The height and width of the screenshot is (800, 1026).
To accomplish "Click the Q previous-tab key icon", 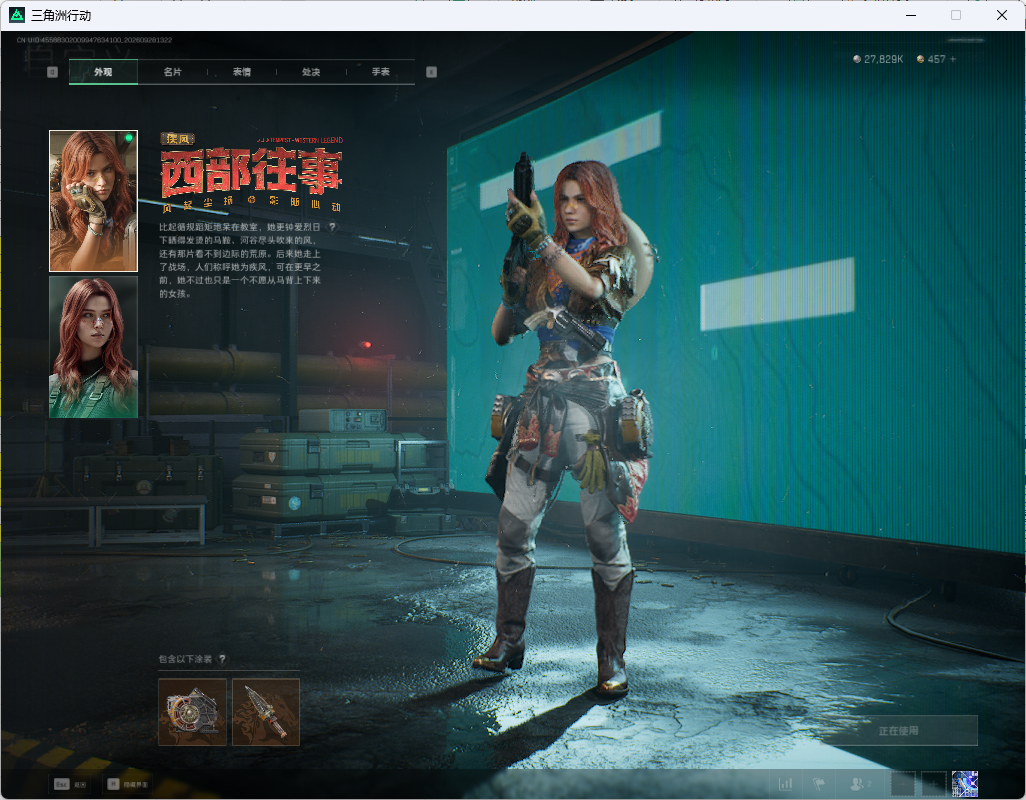I will (x=52, y=72).
